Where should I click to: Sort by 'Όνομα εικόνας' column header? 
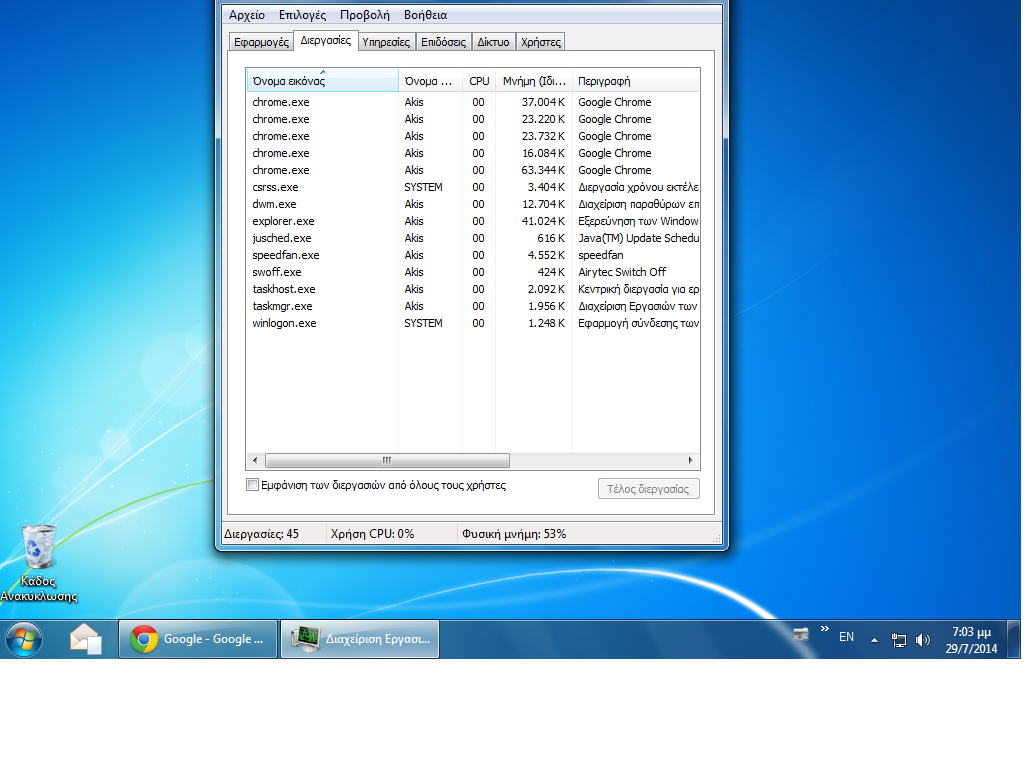click(323, 81)
